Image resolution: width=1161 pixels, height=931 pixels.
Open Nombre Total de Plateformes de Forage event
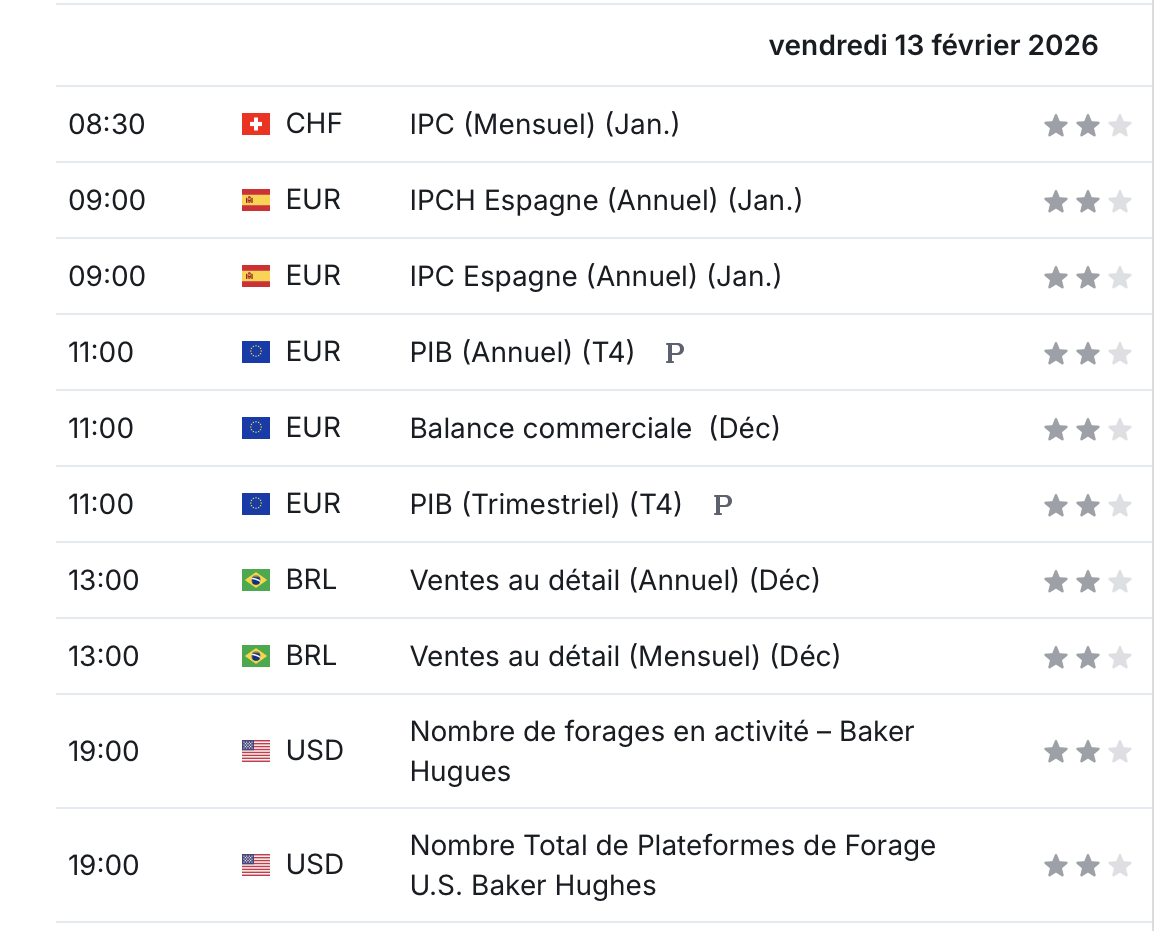[x=672, y=865]
